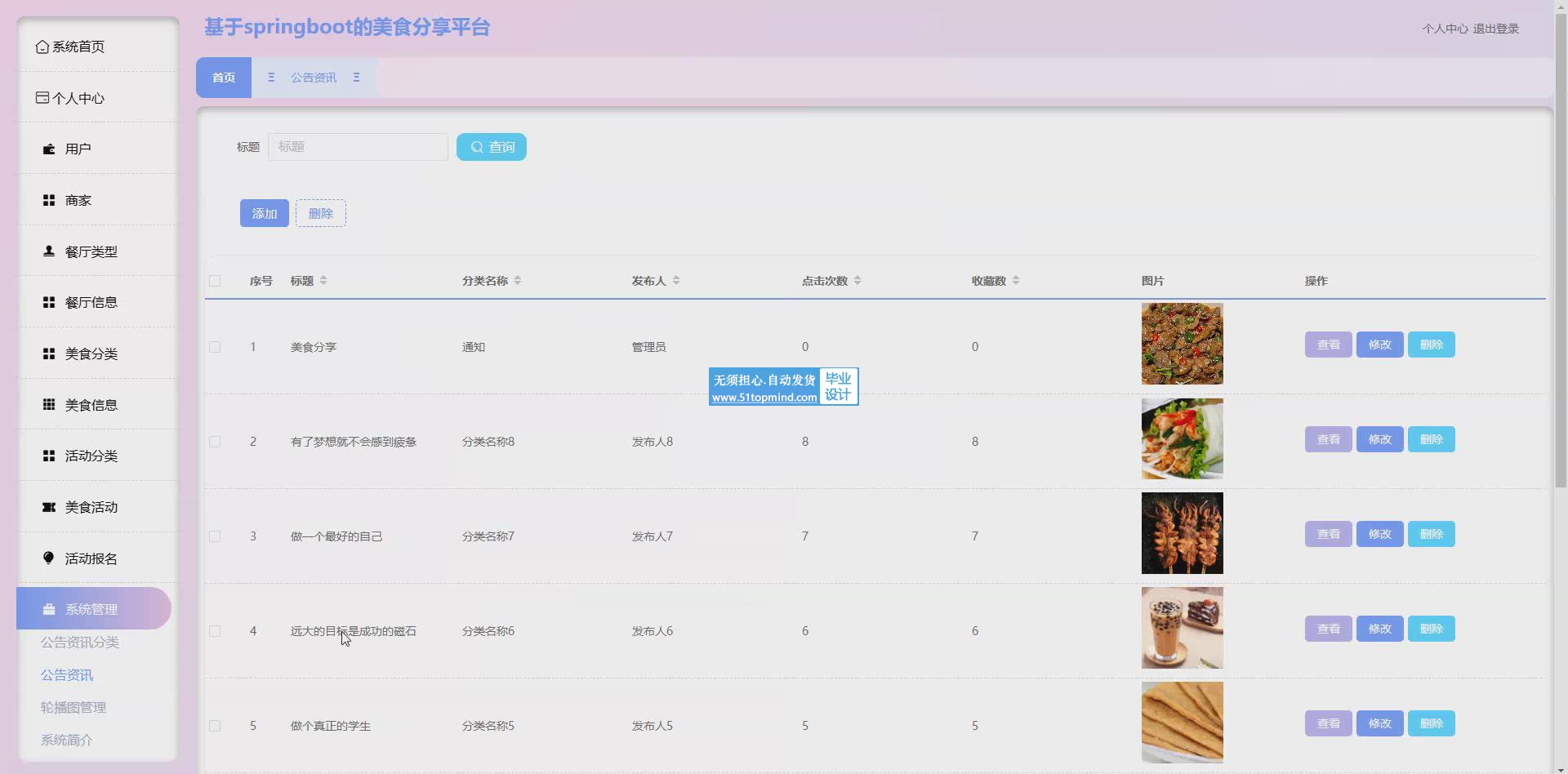
Task: Click the person icon beside 餐厅类型
Action: click(49, 251)
